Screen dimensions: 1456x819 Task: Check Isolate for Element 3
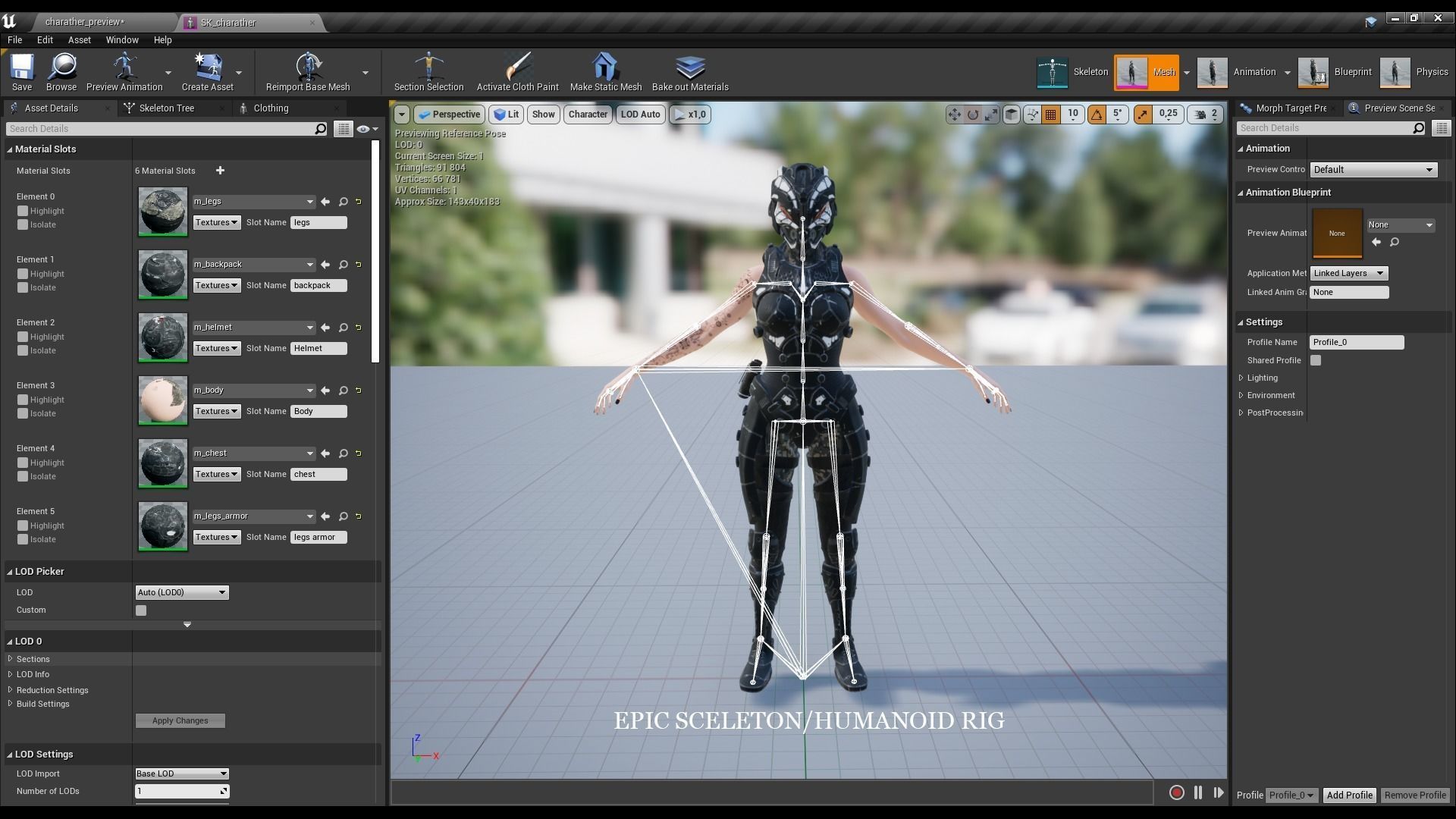[23, 413]
